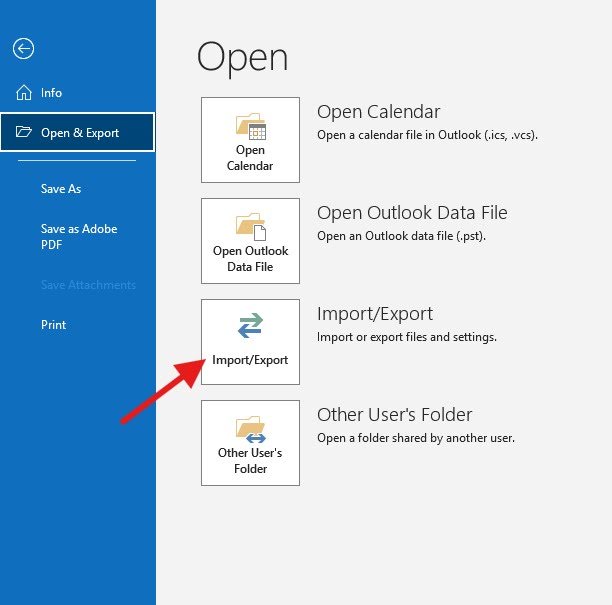Click the open folder icon beside Open & Export
Screen dimensions: 612x605
23,132
